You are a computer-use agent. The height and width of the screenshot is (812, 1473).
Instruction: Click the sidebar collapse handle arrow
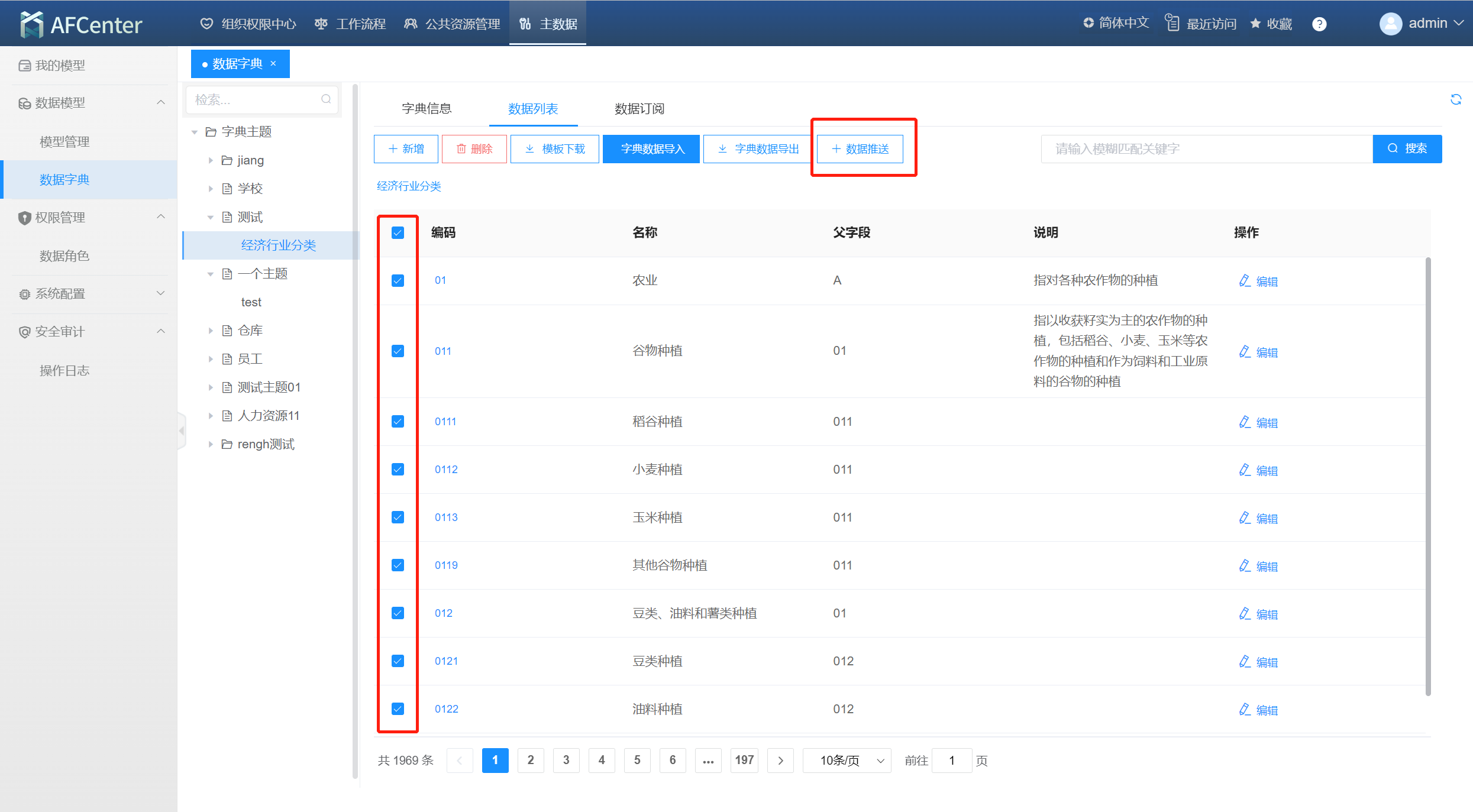pos(182,431)
